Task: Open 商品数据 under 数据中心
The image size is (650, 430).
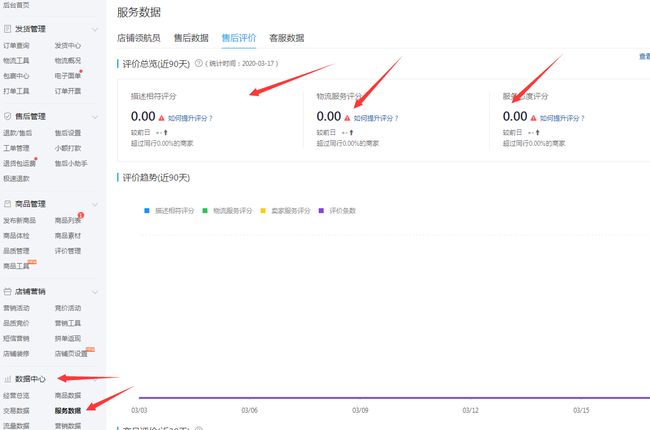Action: [x=68, y=396]
